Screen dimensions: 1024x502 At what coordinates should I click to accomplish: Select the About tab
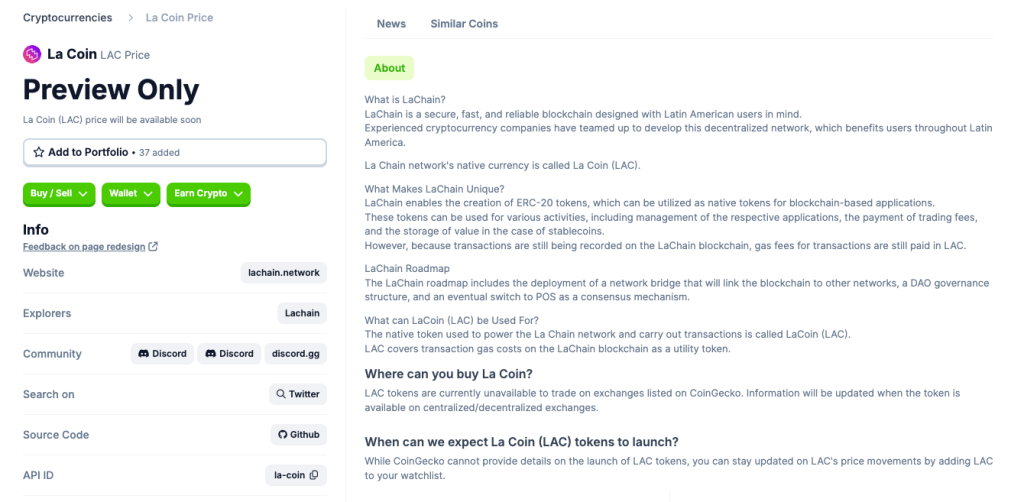389,68
